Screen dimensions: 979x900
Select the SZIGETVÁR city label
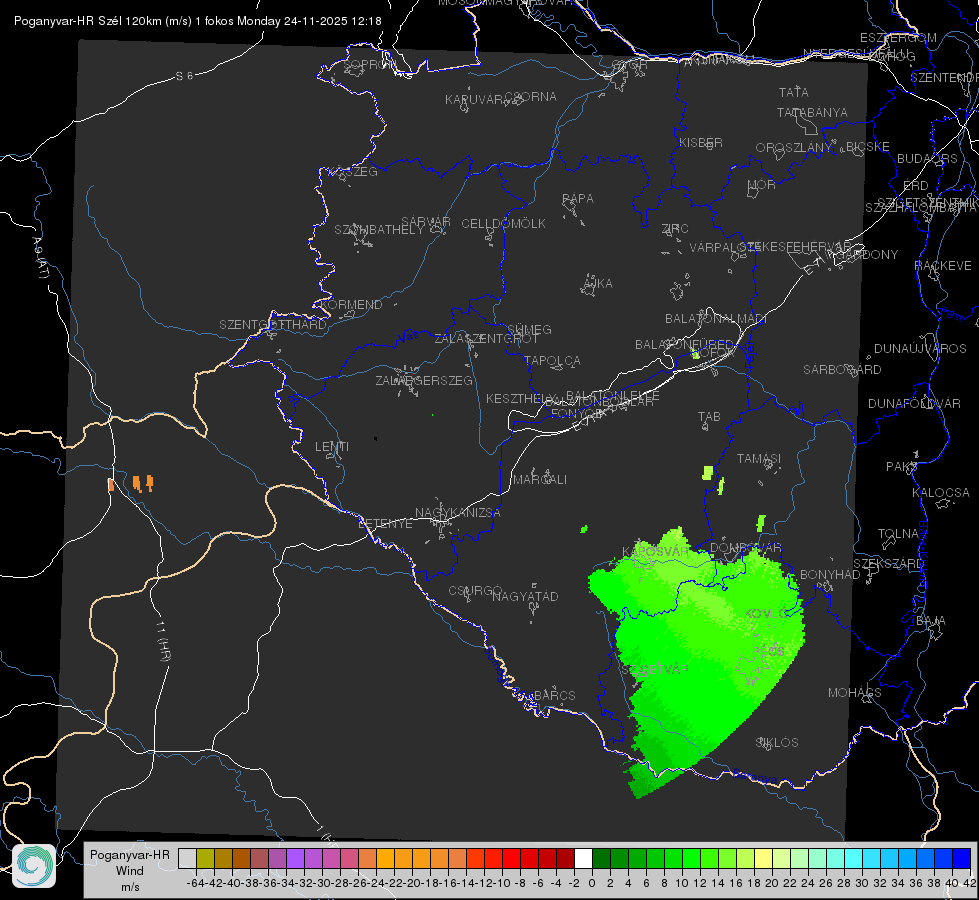click(x=655, y=670)
